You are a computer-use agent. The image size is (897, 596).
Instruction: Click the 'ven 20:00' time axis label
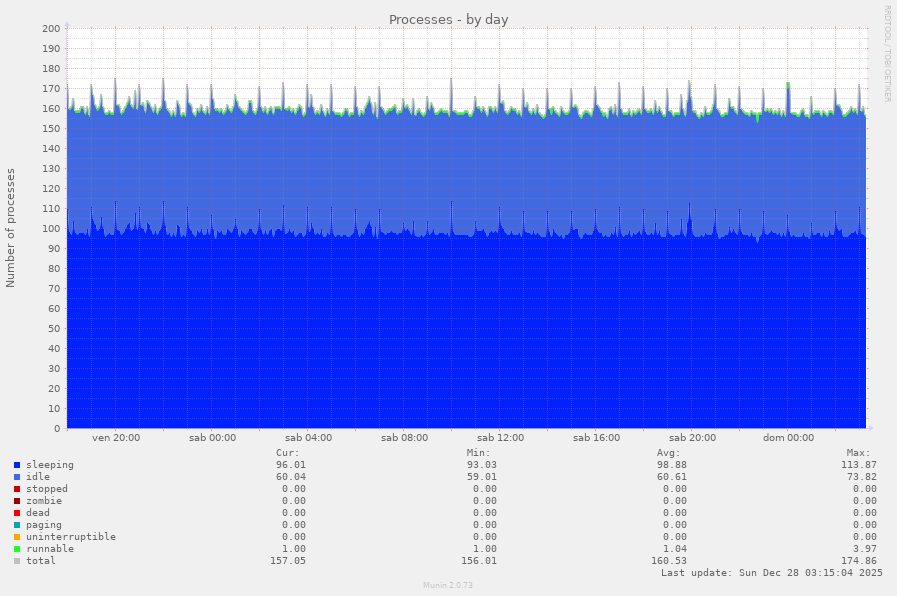116,437
